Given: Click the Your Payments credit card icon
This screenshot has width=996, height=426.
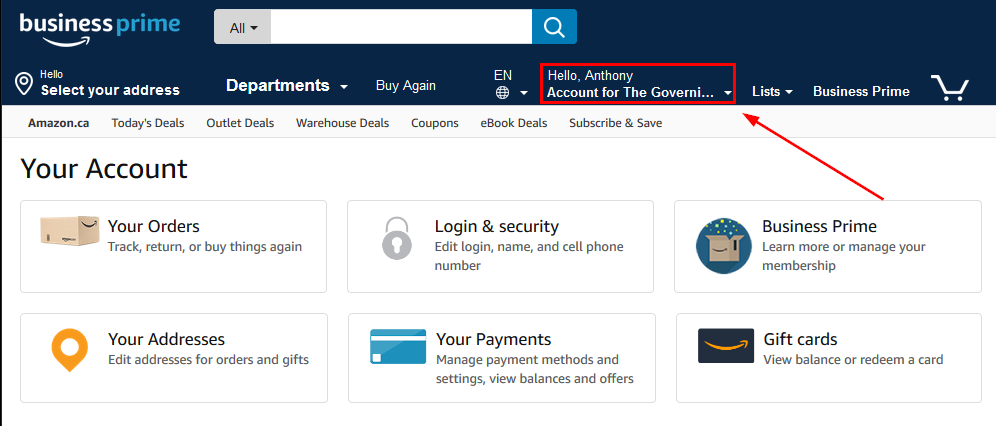Looking at the screenshot, I should point(398,346).
